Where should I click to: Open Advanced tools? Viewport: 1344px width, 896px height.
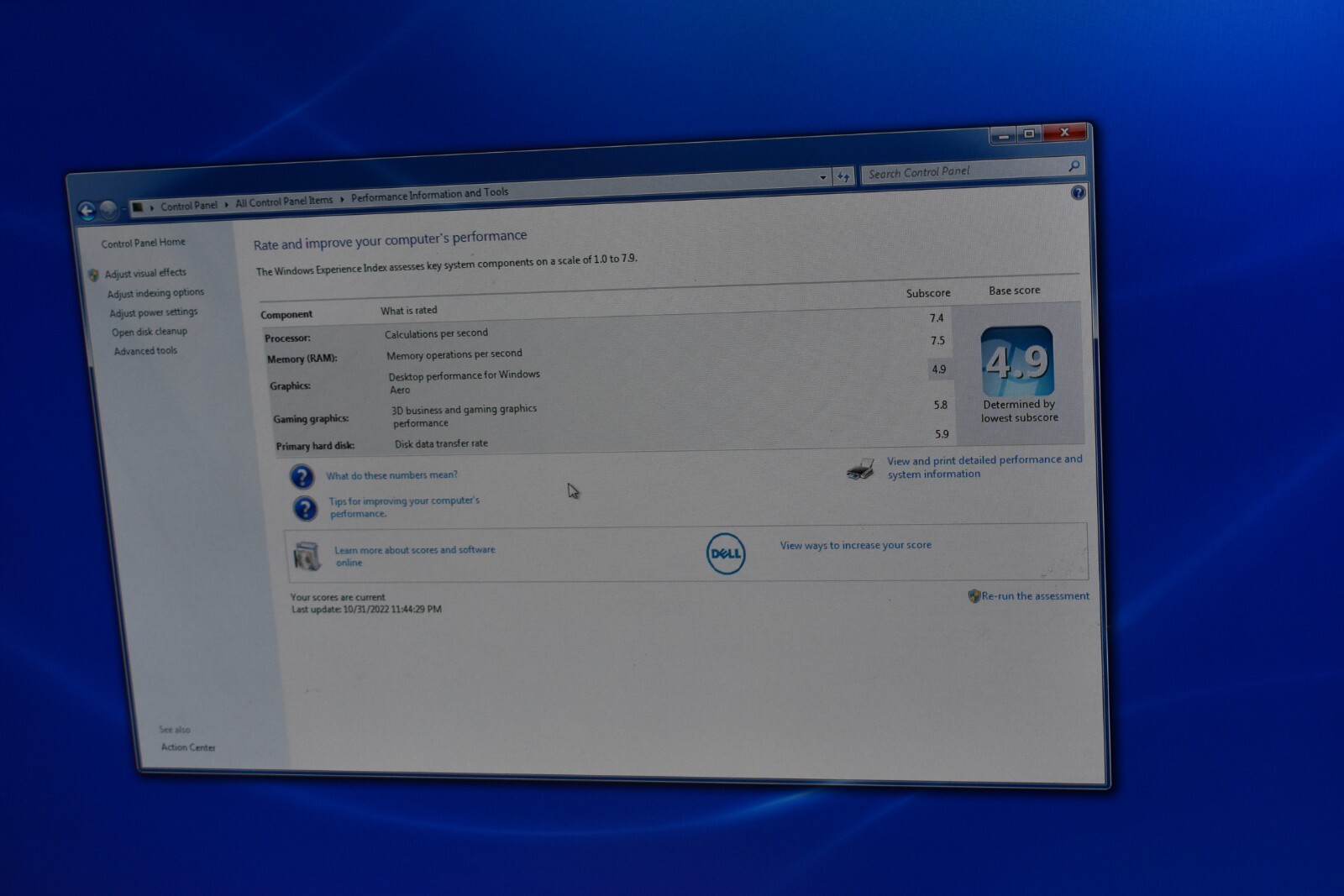[x=146, y=351]
